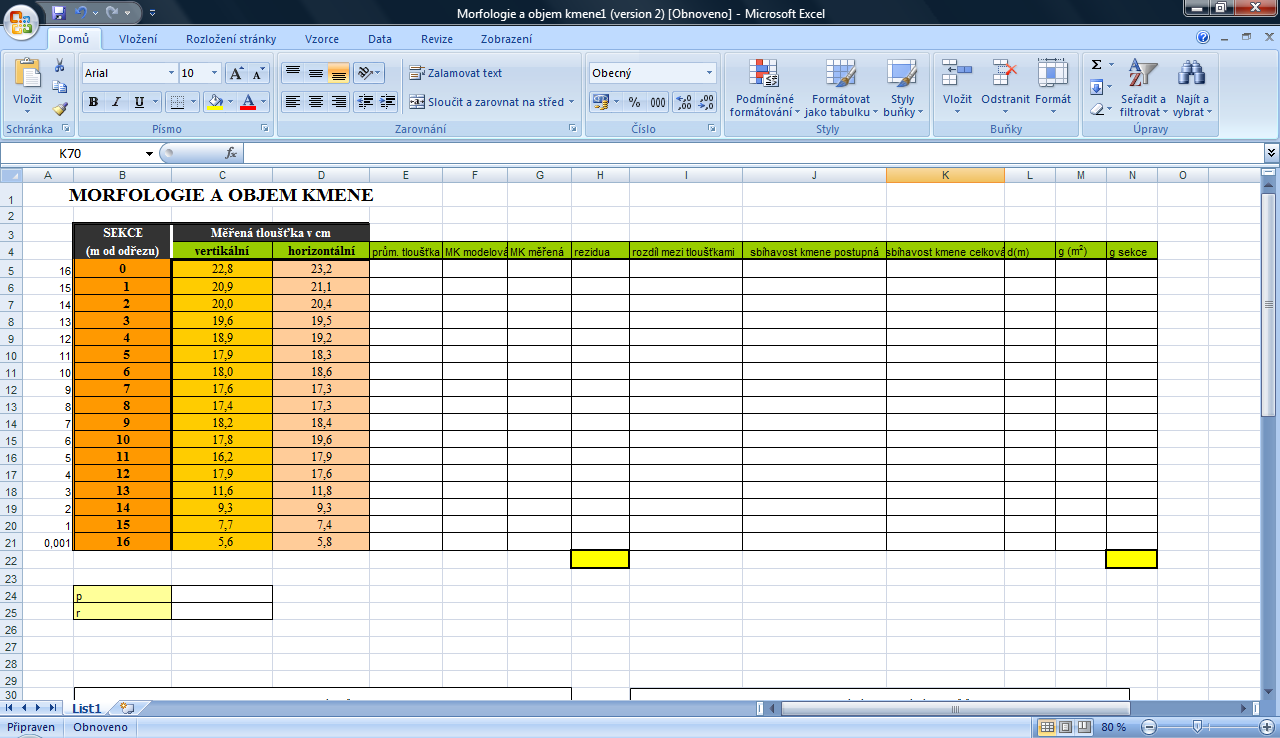Open the font size 10 dropdown
Image resolution: width=1280 pixels, height=738 pixels.
(x=215, y=73)
